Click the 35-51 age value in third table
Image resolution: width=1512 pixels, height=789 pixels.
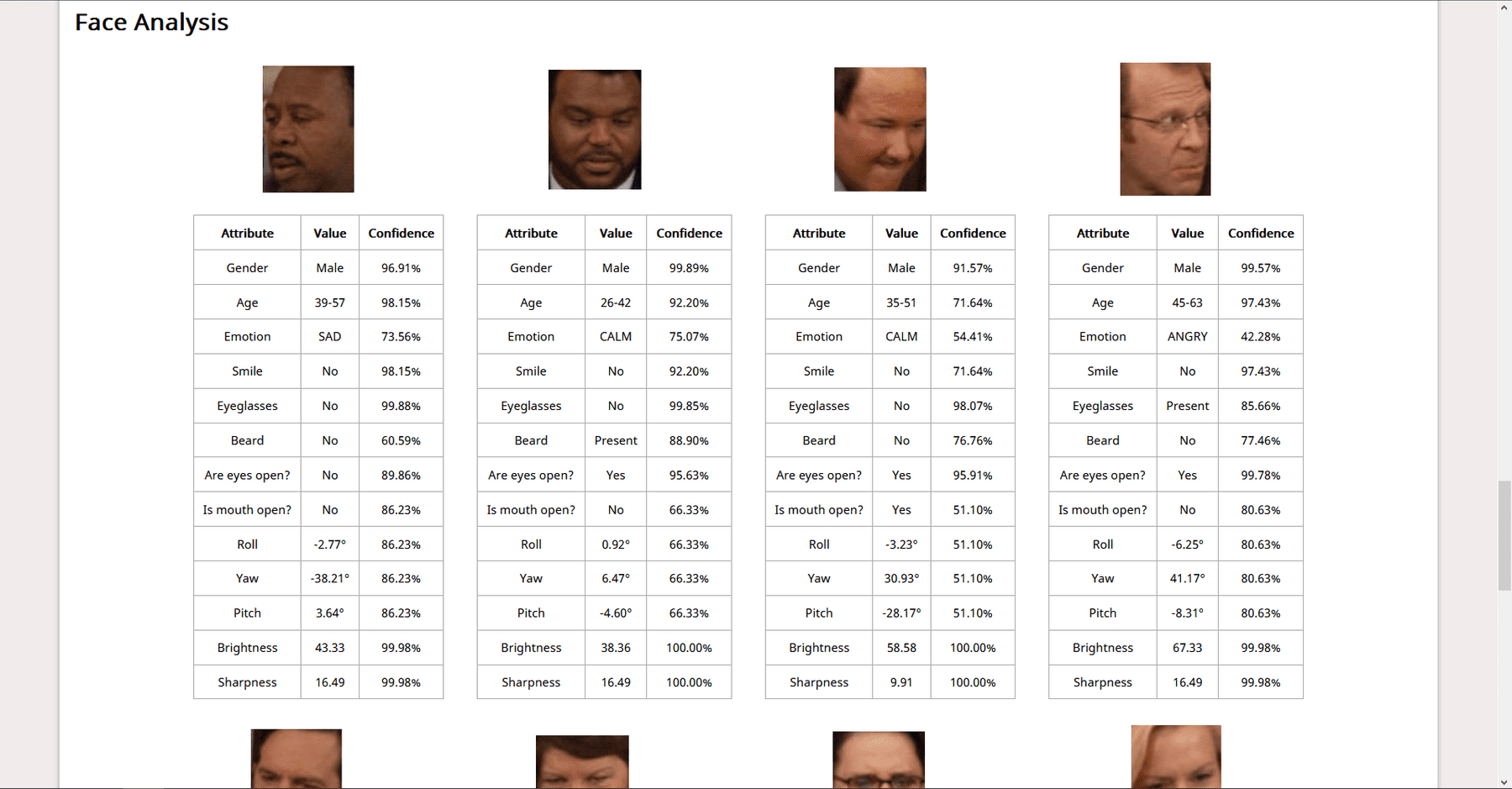click(x=901, y=302)
